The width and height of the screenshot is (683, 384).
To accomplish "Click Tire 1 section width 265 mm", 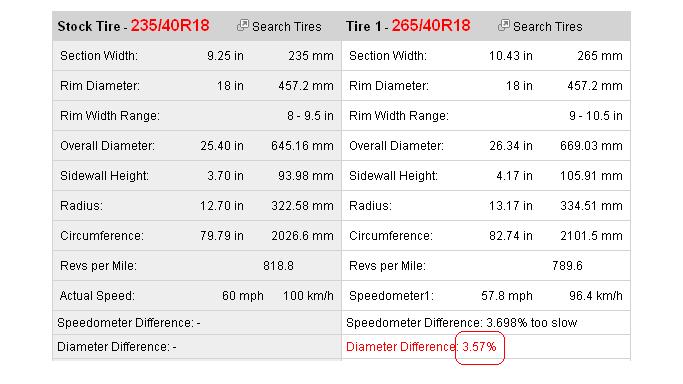I will point(600,56).
